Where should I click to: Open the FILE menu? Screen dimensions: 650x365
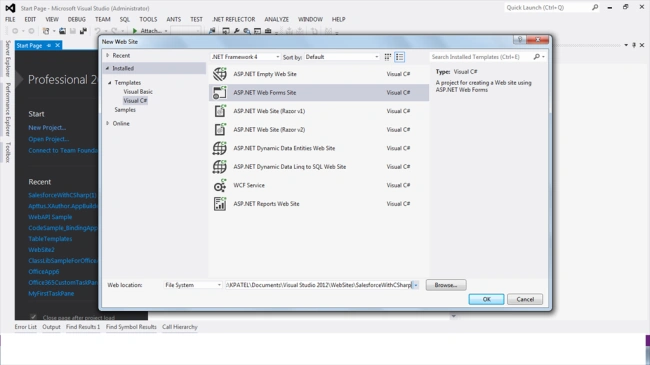[x=10, y=19]
